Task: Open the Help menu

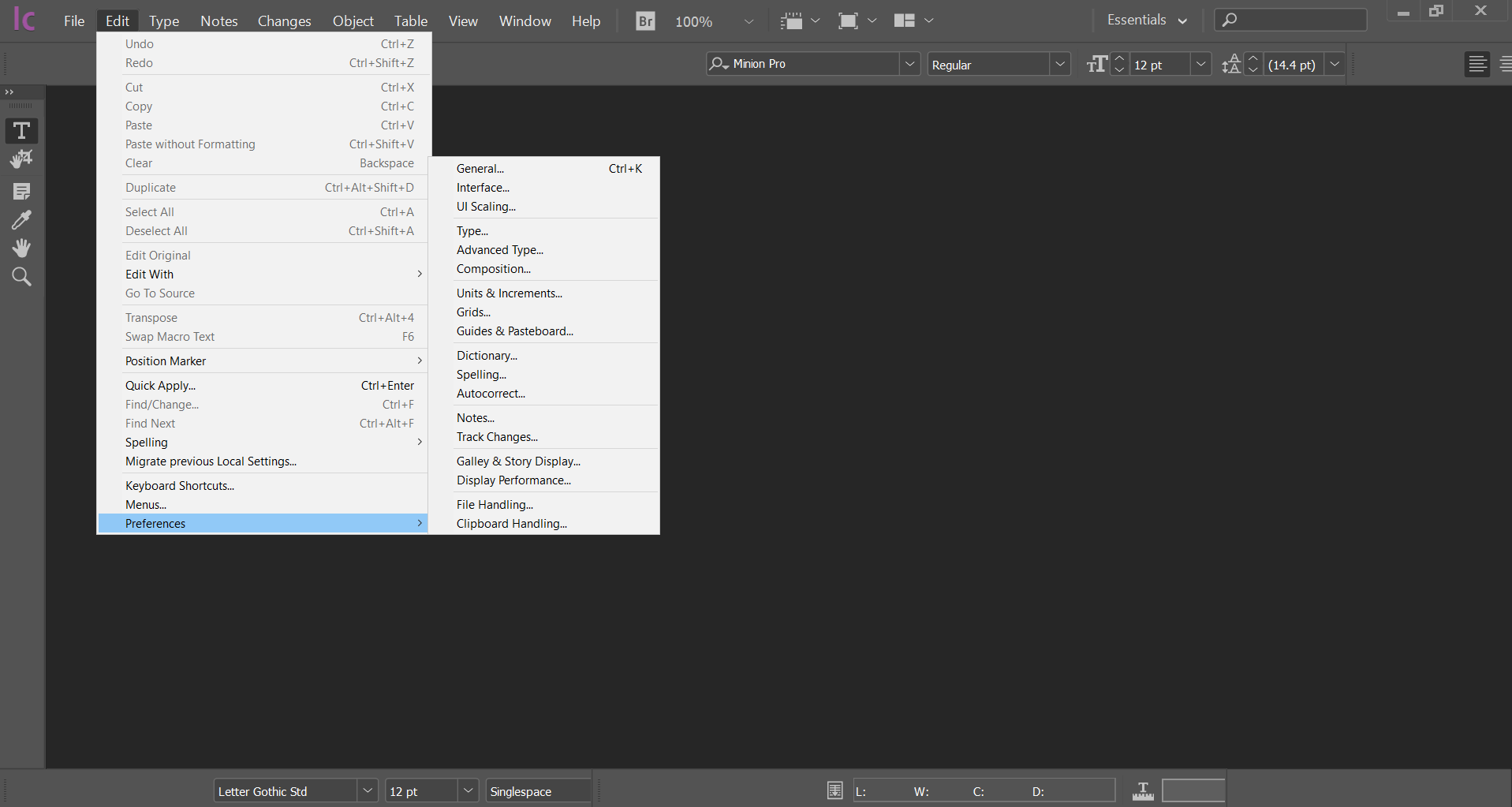Action: 586,21
